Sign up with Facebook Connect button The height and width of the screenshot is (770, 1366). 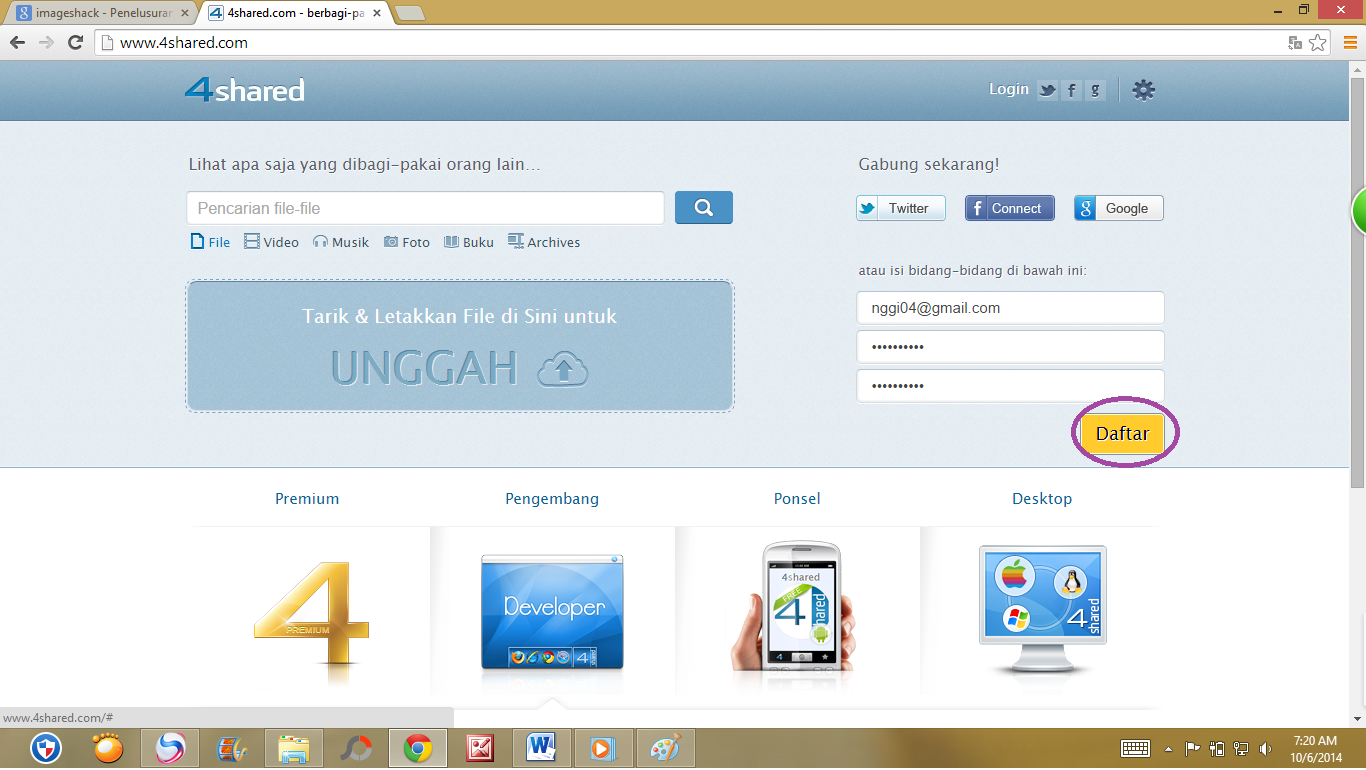(x=1010, y=208)
